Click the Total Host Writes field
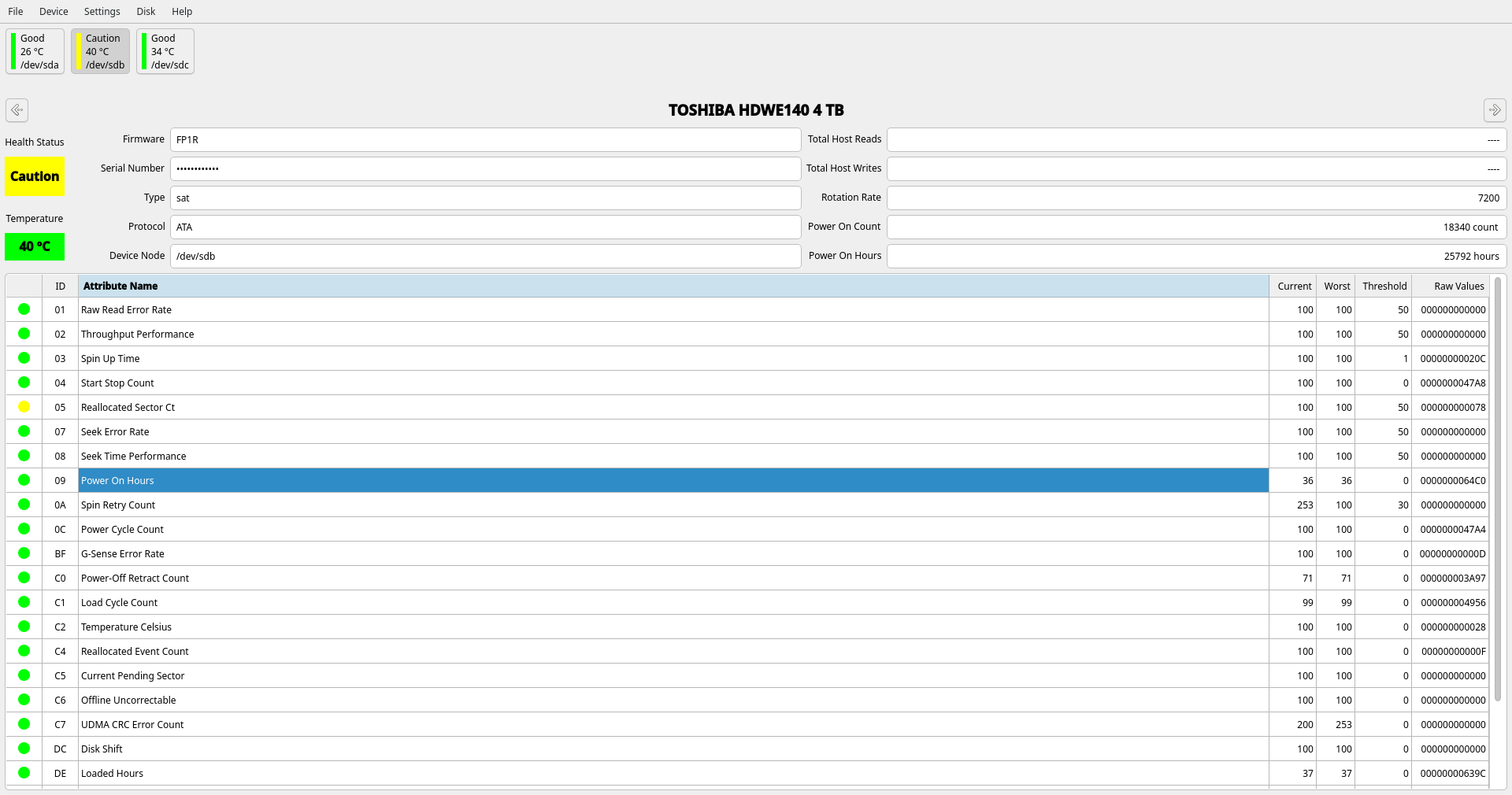The height and width of the screenshot is (795, 1512). pyautogui.click(x=1197, y=168)
